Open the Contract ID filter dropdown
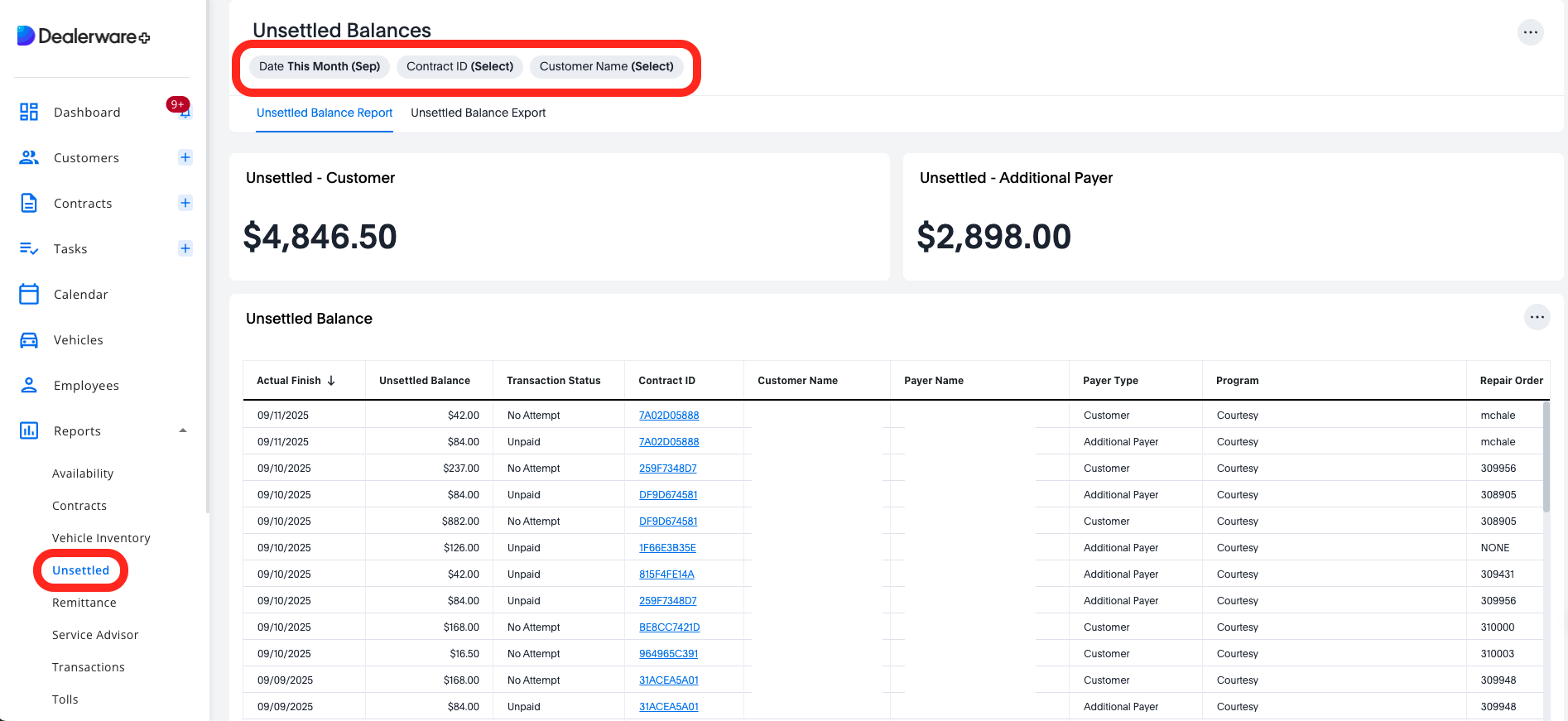This screenshot has height=721, width=1568. [459, 66]
